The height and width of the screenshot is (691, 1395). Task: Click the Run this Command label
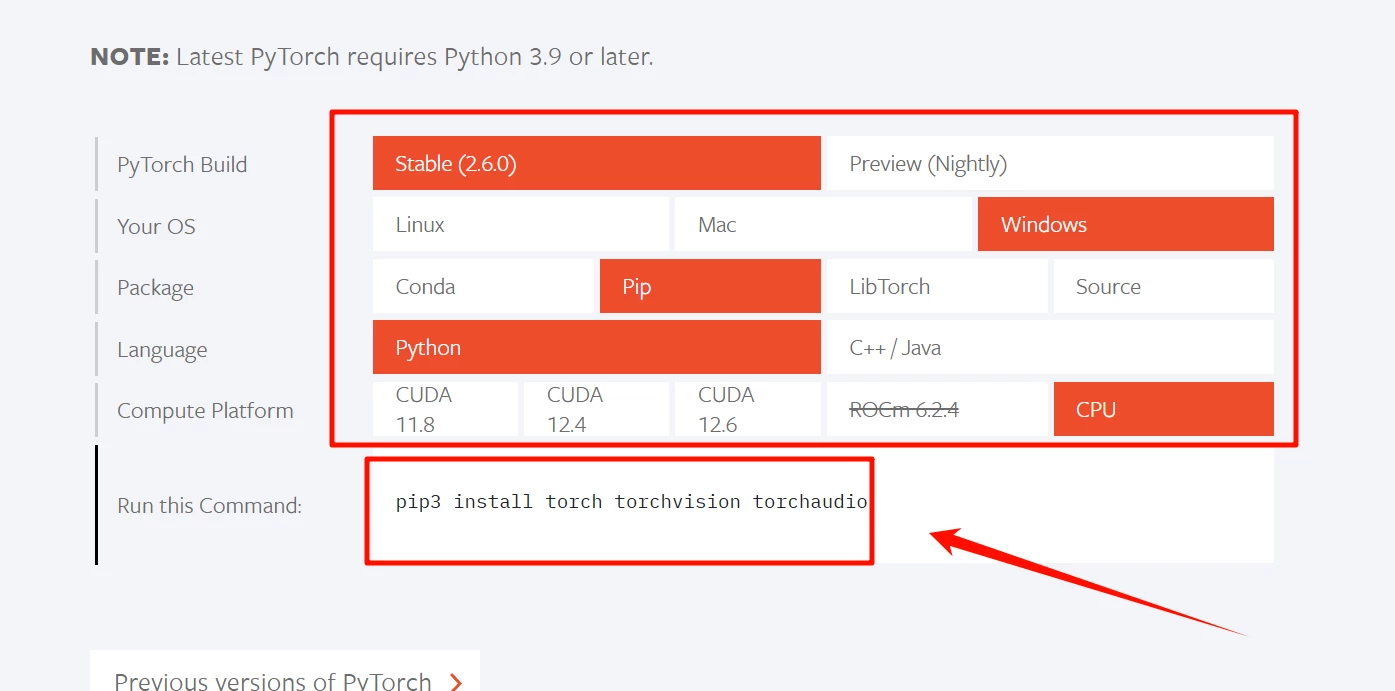[x=209, y=506]
